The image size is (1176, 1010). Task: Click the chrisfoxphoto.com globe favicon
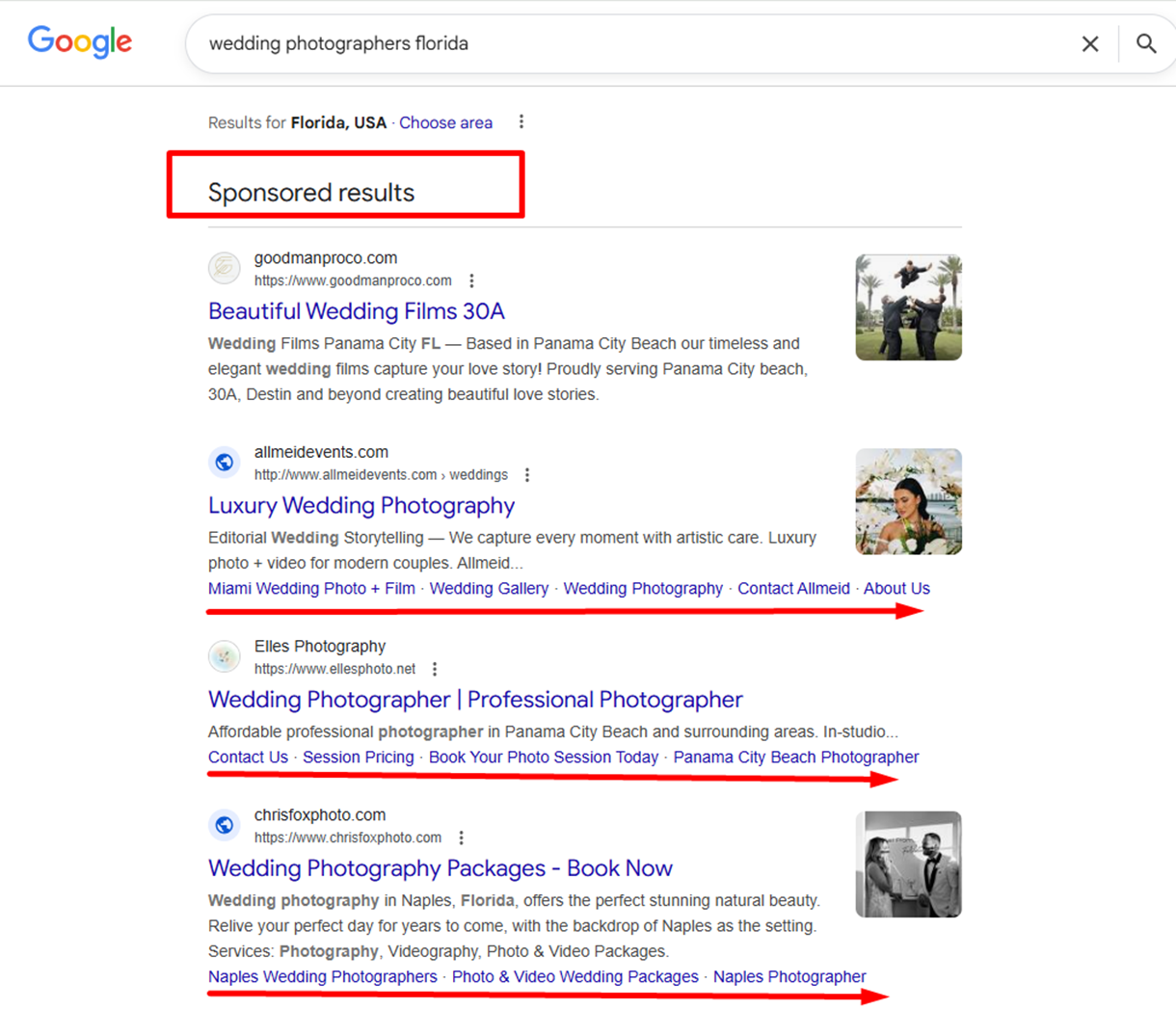[x=225, y=825]
